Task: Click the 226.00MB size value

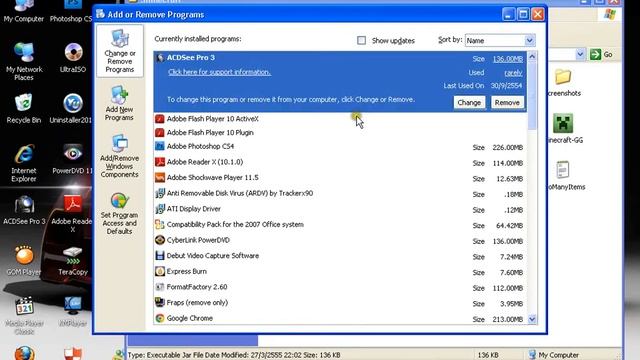Action: click(507, 147)
